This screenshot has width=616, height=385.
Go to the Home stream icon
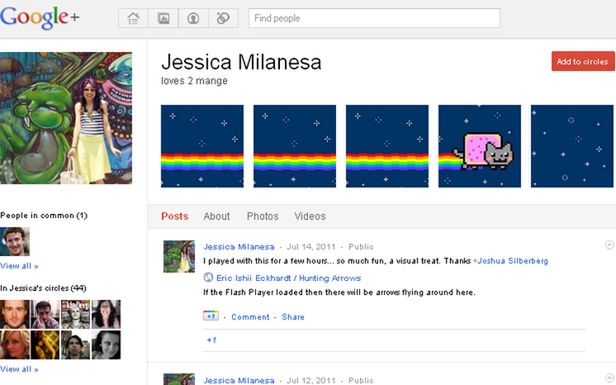pyautogui.click(x=134, y=18)
